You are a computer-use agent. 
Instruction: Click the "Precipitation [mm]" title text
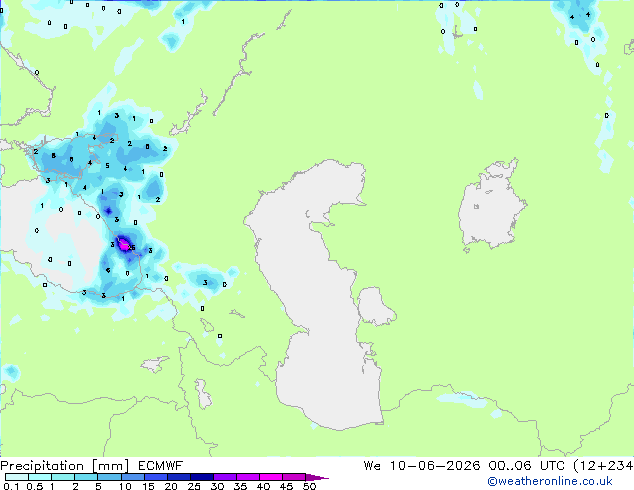[65, 466]
